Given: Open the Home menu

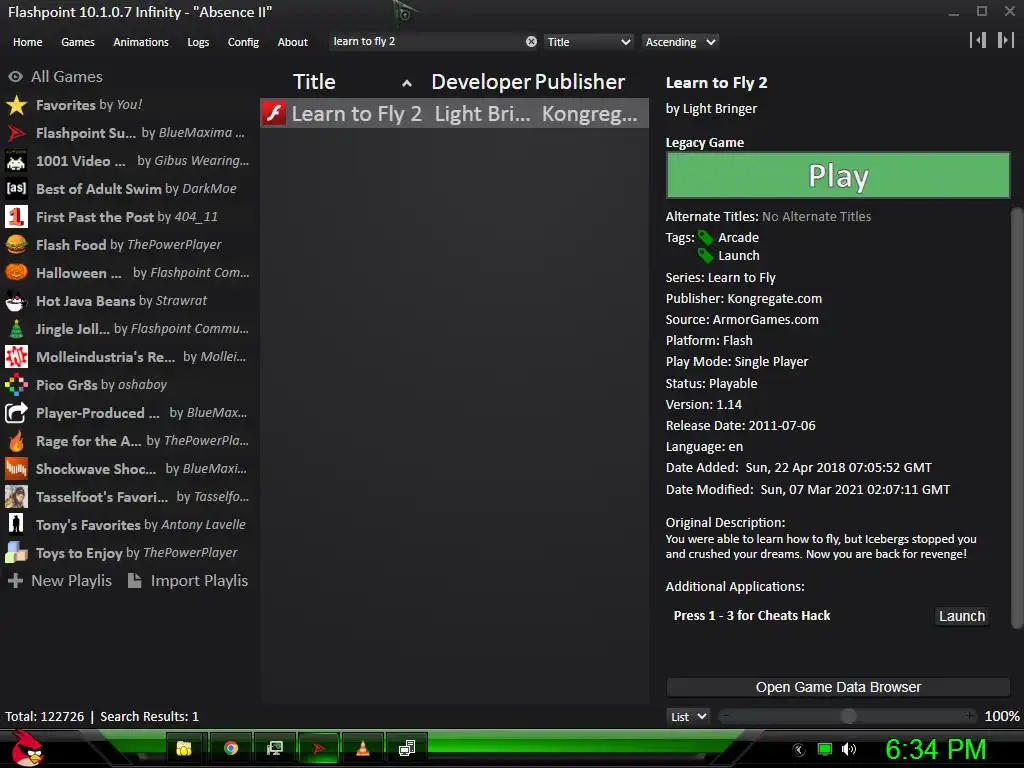Looking at the screenshot, I should (27, 42).
